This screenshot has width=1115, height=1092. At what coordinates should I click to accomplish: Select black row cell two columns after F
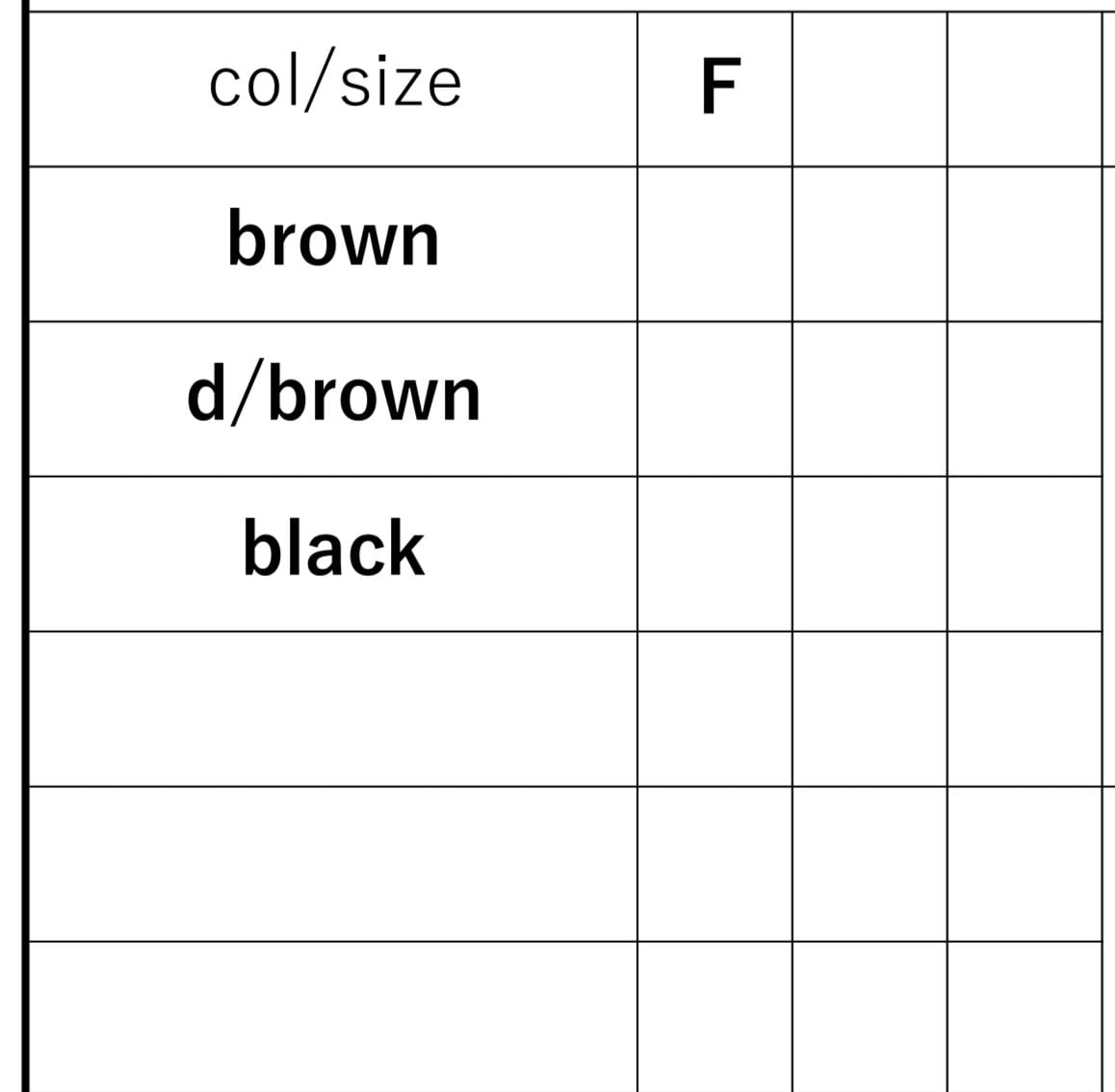coord(1024,554)
